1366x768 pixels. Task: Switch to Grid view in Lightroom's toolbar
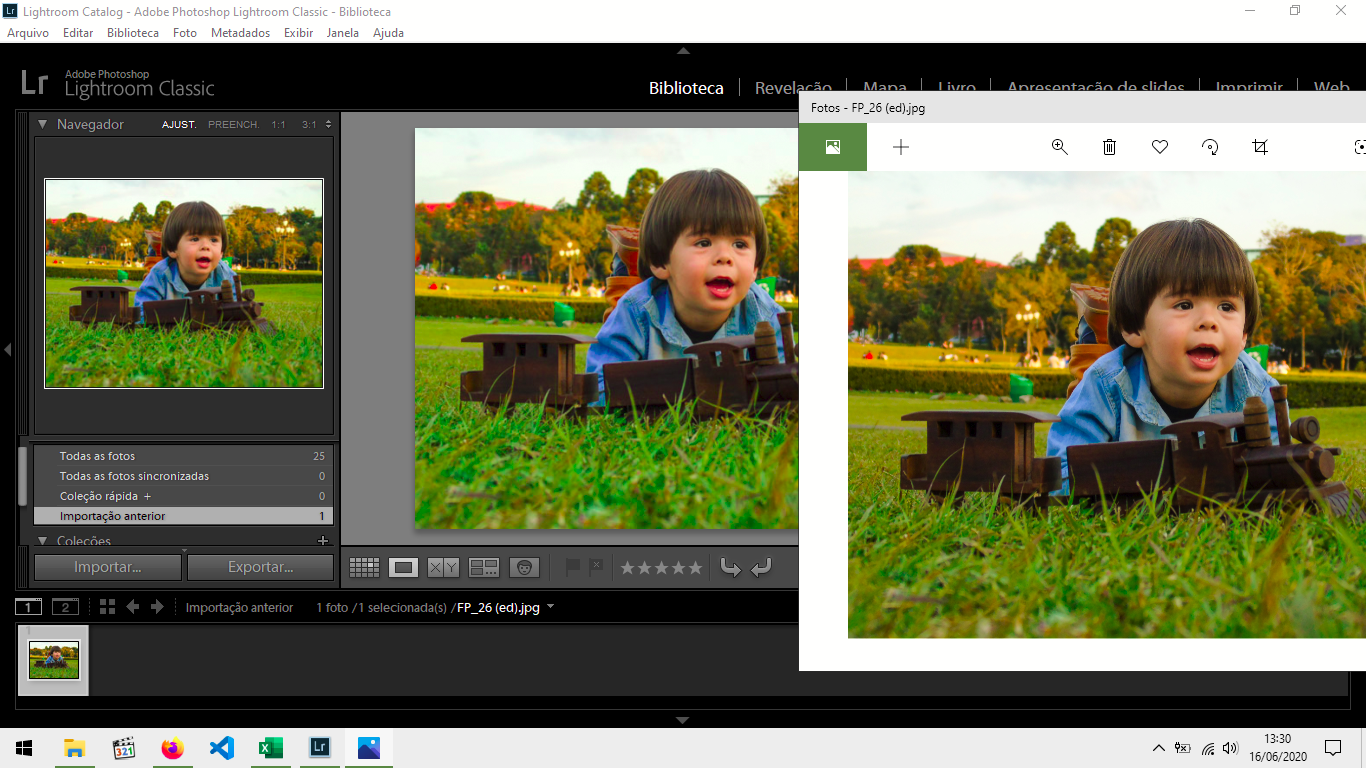coord(364,567)
